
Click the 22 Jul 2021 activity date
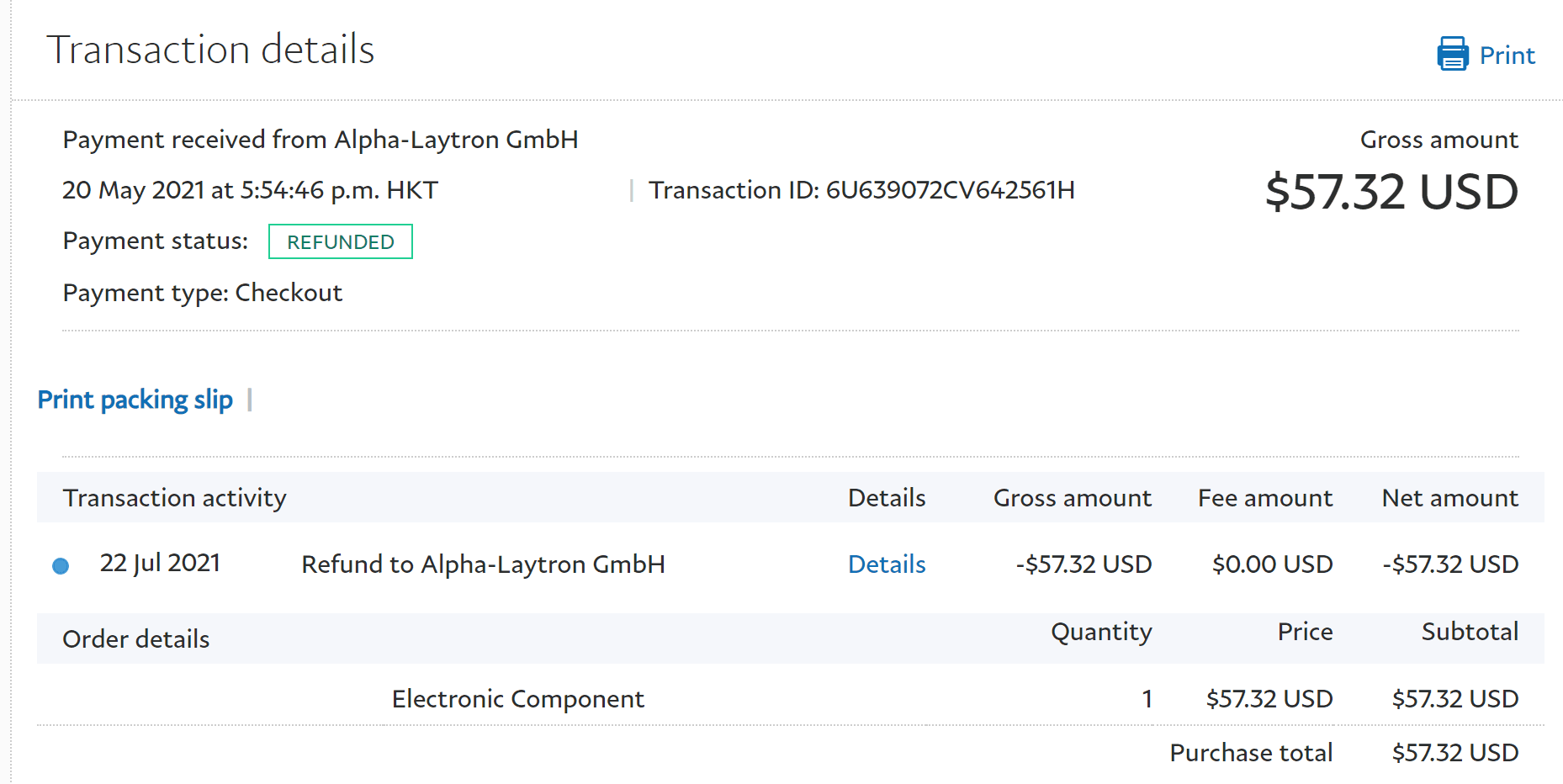(x=160, y=563)
